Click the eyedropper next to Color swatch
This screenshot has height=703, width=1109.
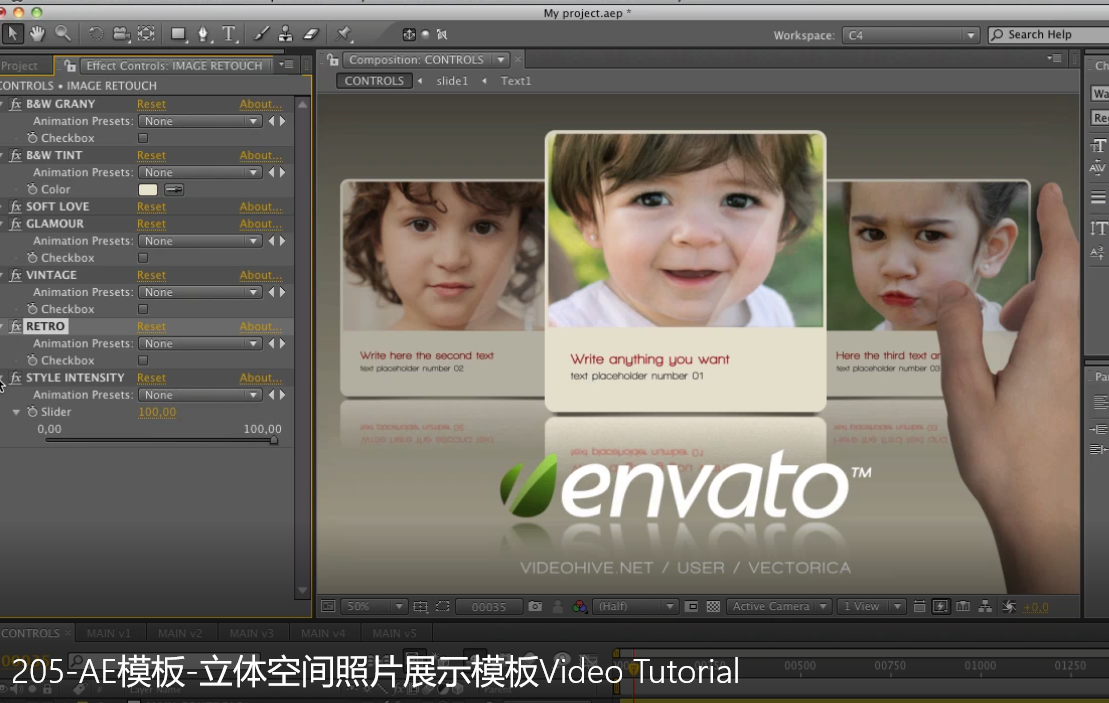tap(174, 190)
